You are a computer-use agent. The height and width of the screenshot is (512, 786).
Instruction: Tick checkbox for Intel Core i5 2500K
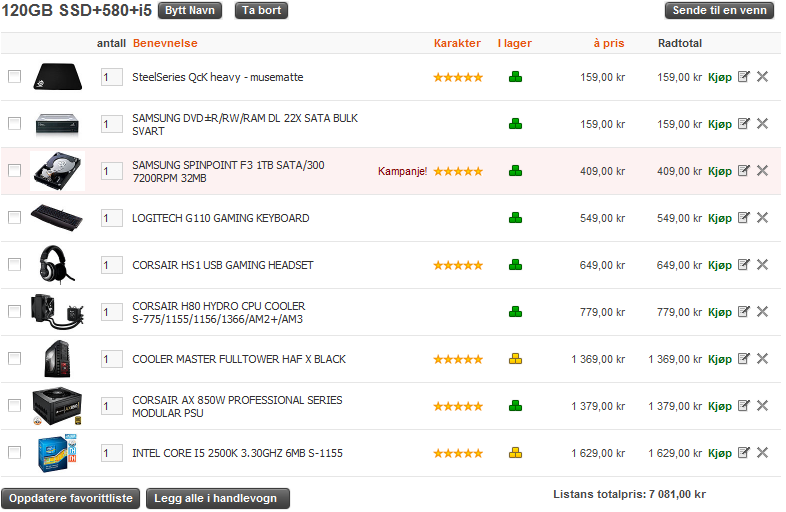15,453
